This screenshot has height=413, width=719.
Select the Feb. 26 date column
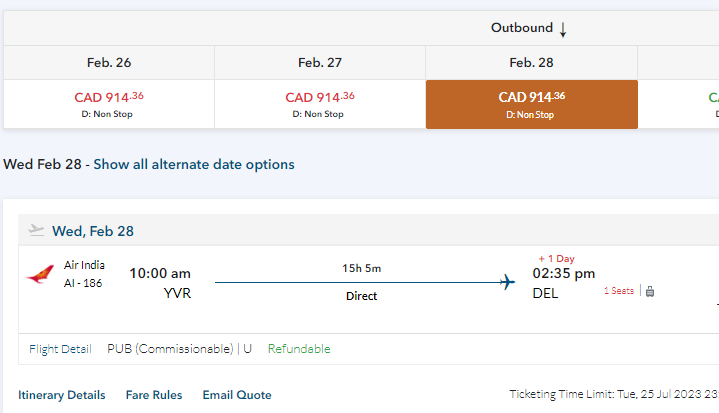click(x=109, y=62)
